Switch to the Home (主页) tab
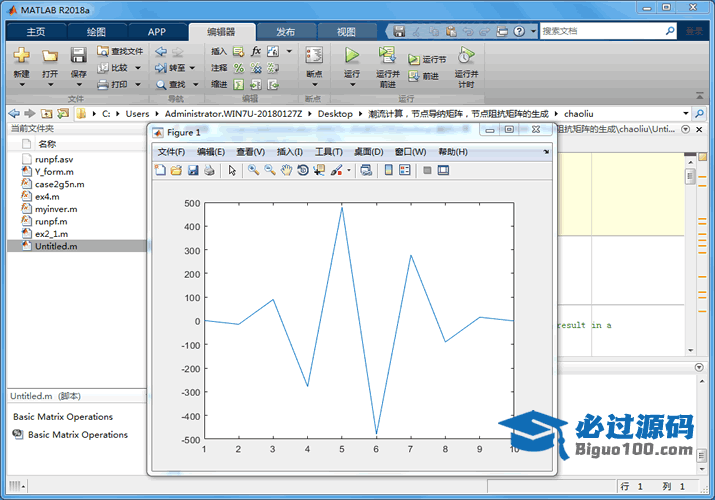 tap(36, 32)
